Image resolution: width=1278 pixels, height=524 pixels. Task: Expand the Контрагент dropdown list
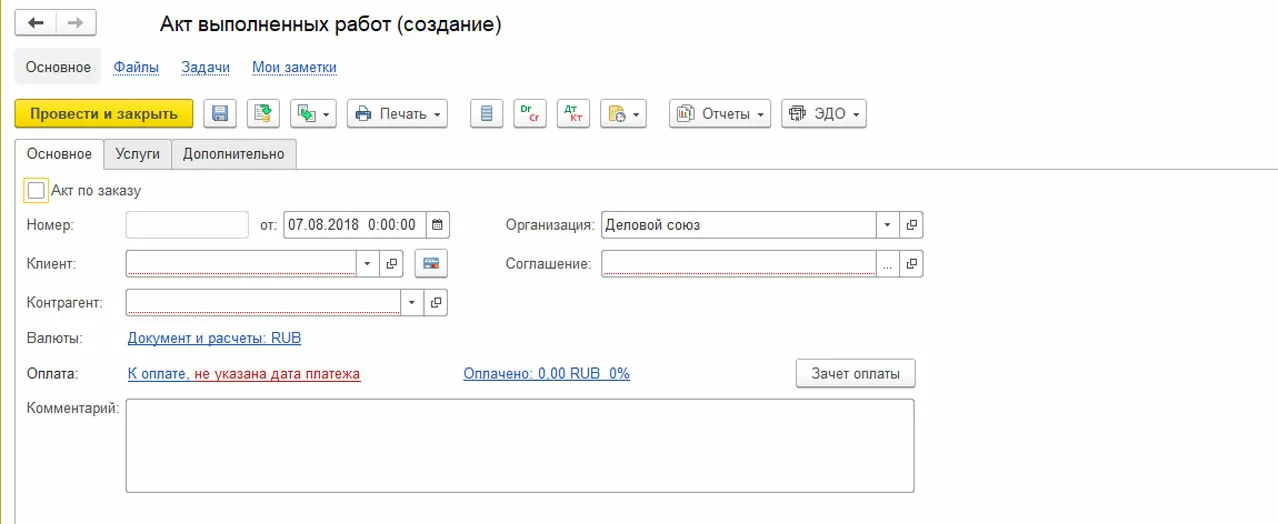pos(411,301)
